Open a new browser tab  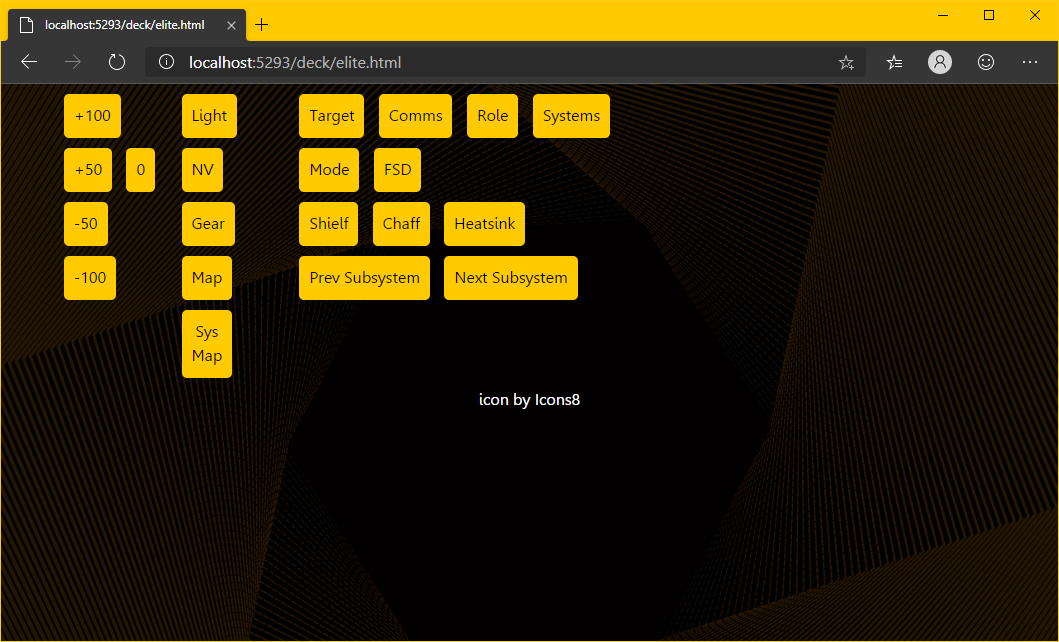pos(262,25)
